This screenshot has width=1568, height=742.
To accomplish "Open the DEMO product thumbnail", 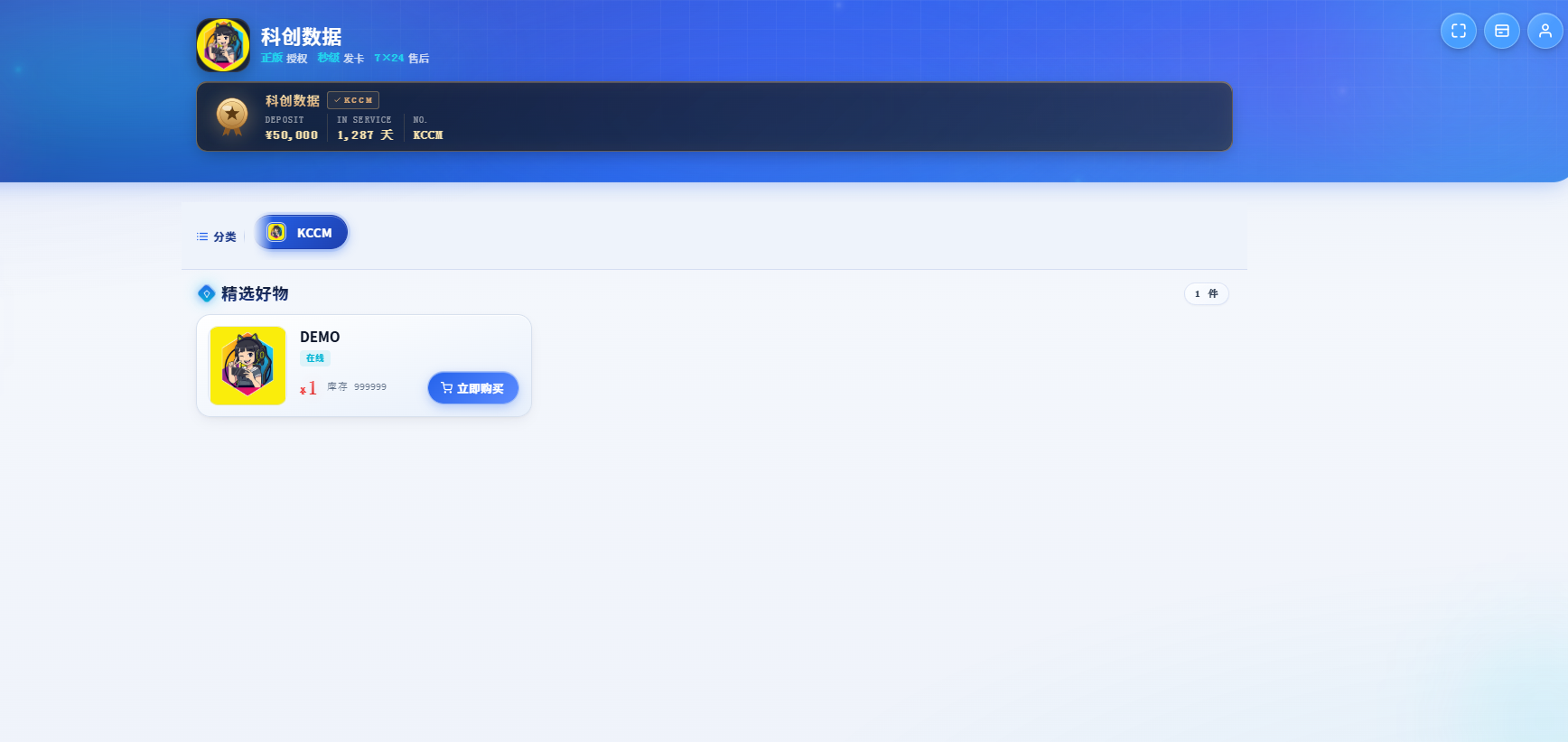I will point(247,366).
